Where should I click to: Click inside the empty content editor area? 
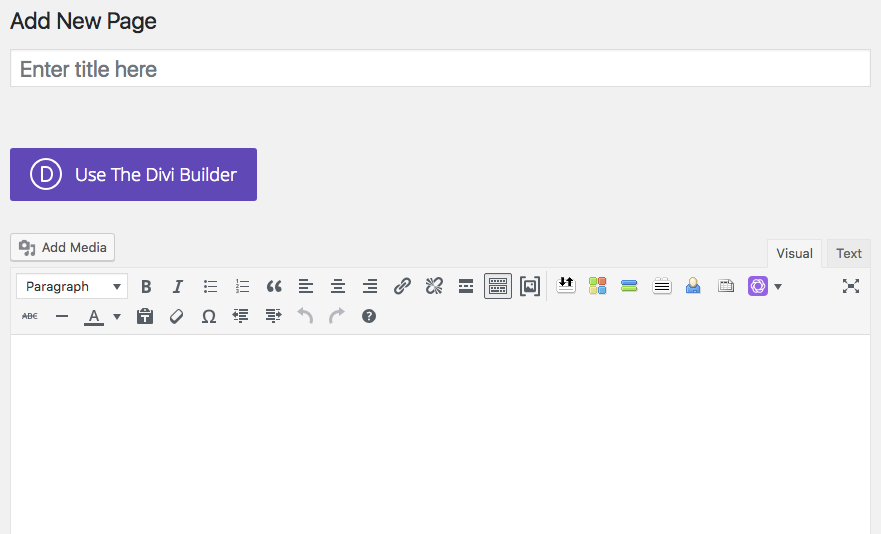(440, 434)
